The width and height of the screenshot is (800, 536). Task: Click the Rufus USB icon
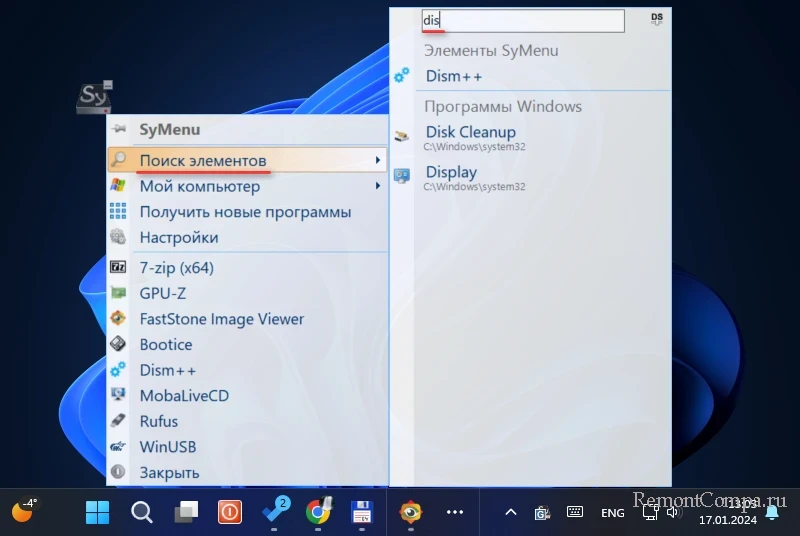click(x=118, y=421)
